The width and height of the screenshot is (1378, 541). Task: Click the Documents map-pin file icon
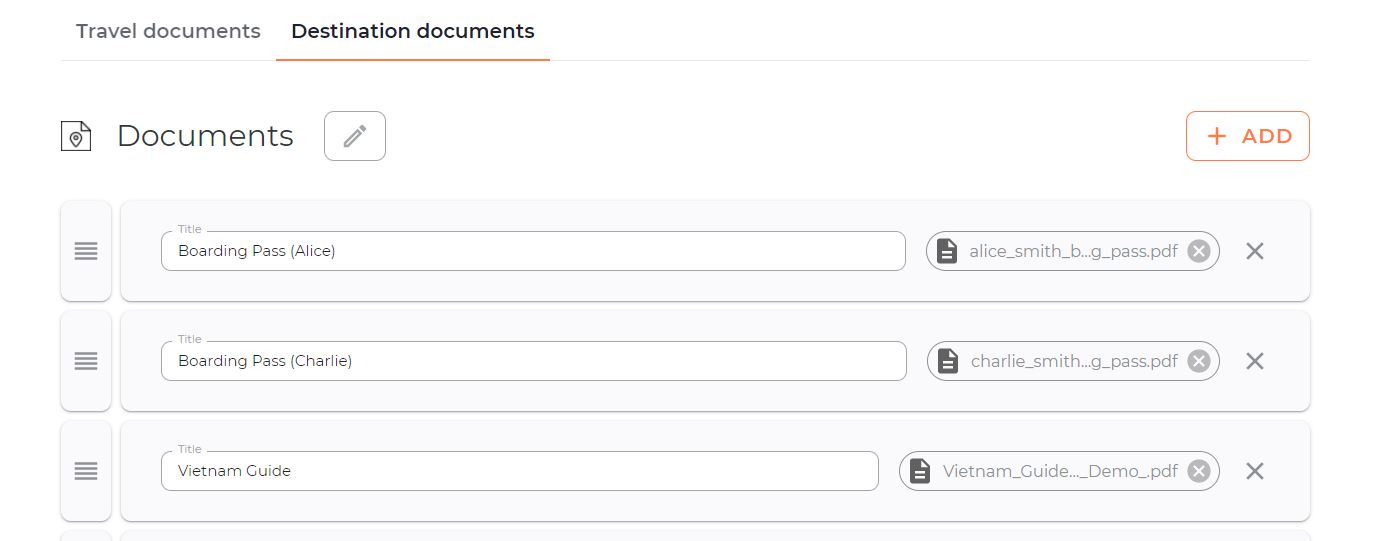point(76,136)
